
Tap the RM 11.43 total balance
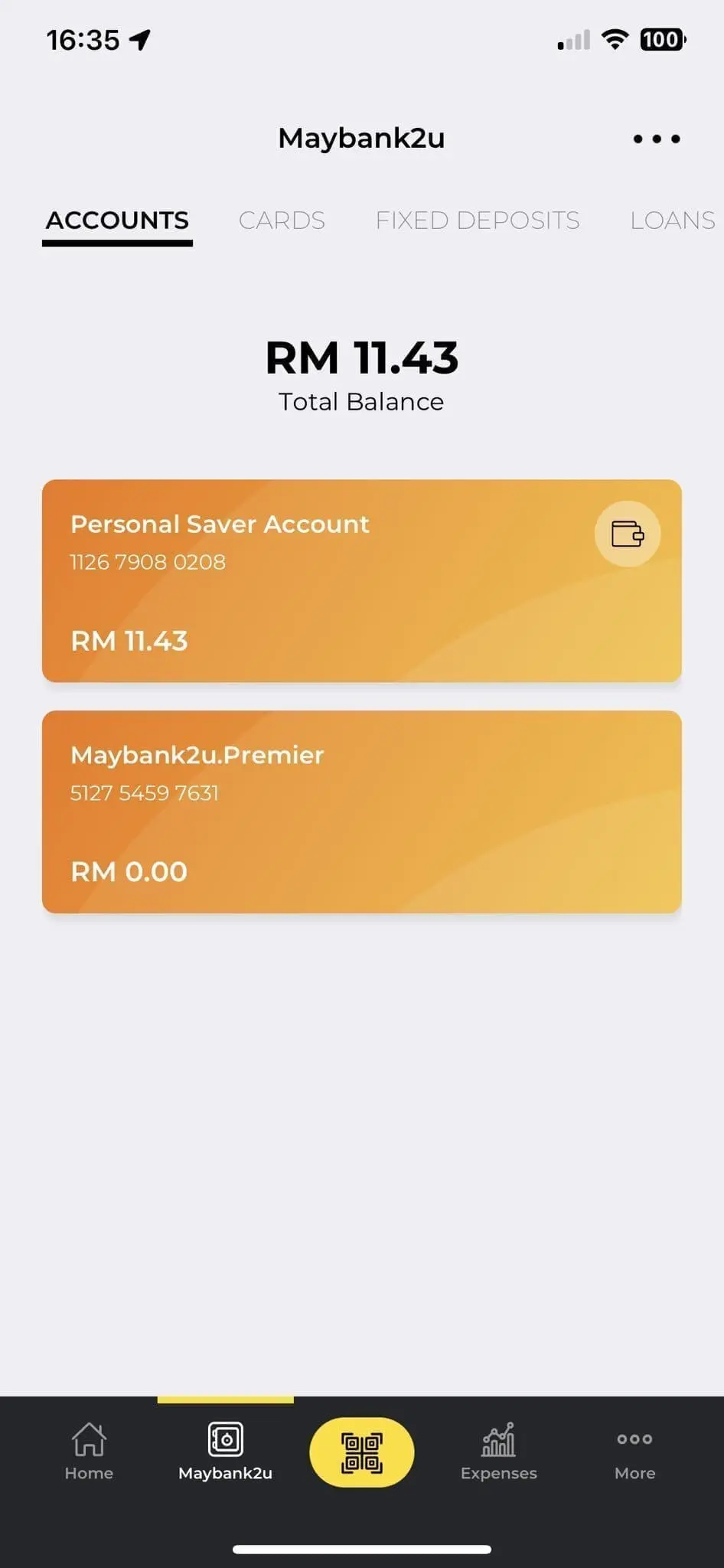click(361, 358)
